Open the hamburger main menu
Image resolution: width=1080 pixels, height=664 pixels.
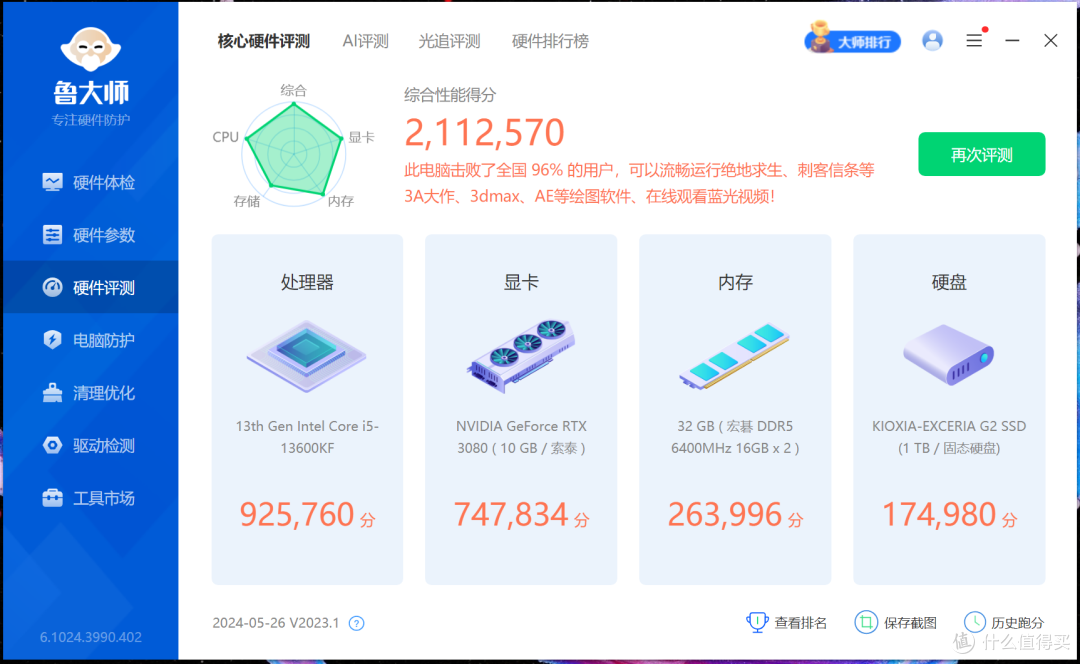974,41
